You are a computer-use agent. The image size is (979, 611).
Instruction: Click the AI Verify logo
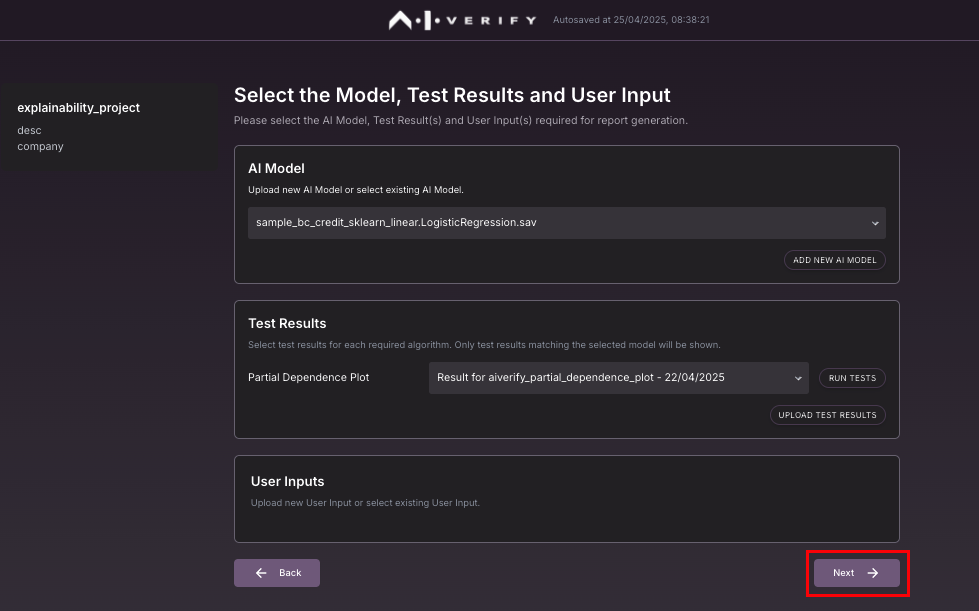pyautogui.click(x=462, y=20)
